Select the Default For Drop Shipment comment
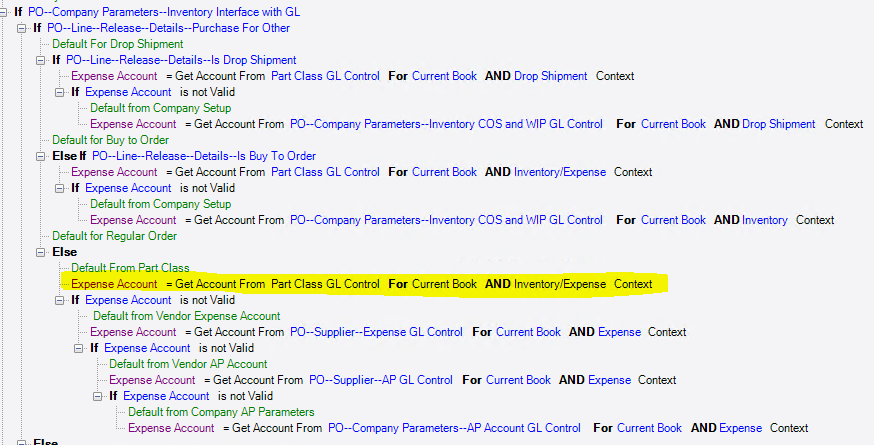Image resolution: width=874 pixels, height=445 pixels. click(118, 44)
